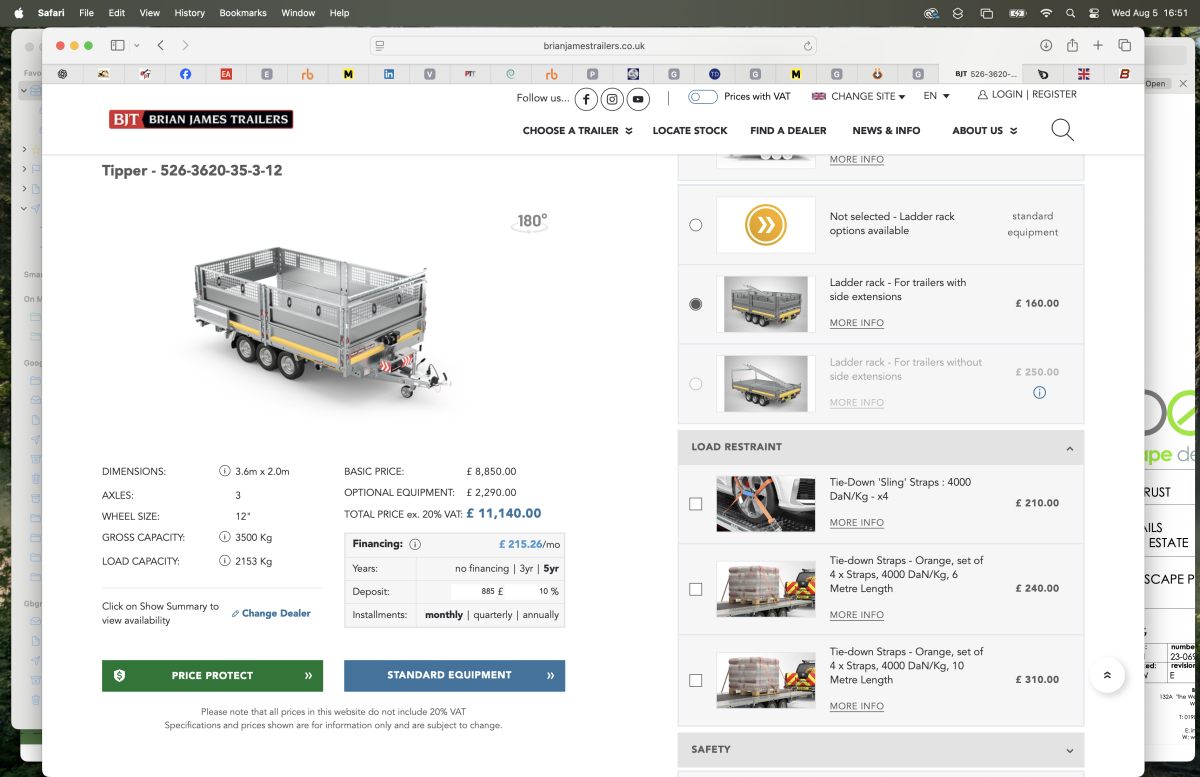1200x777 pixels.
Task: Open Spotlight search in menu bar
Action: (1070, 13)
